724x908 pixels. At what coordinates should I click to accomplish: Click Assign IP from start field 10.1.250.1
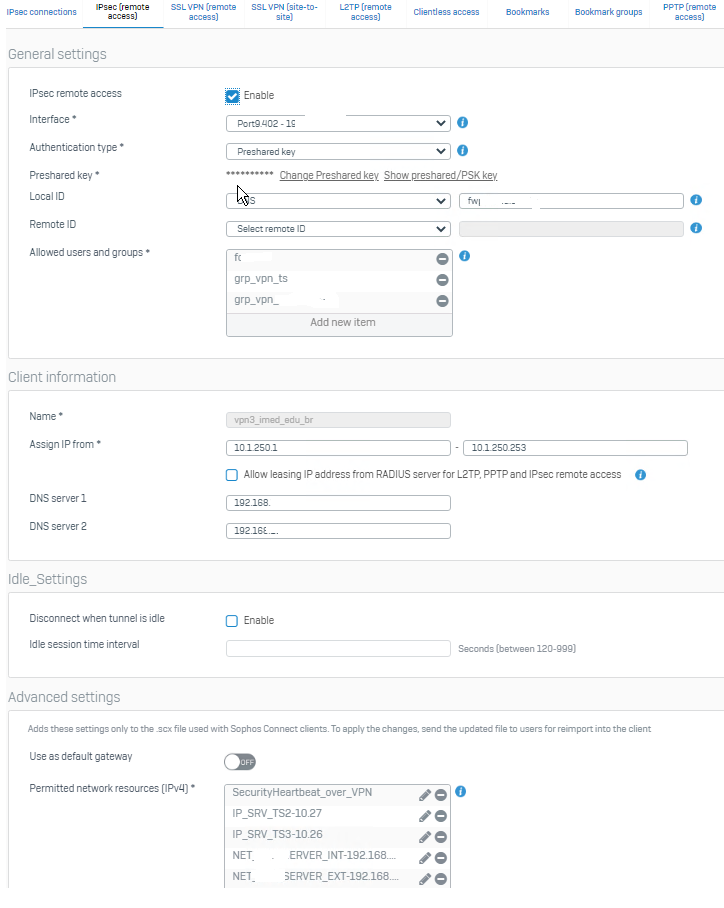point(338,448)
